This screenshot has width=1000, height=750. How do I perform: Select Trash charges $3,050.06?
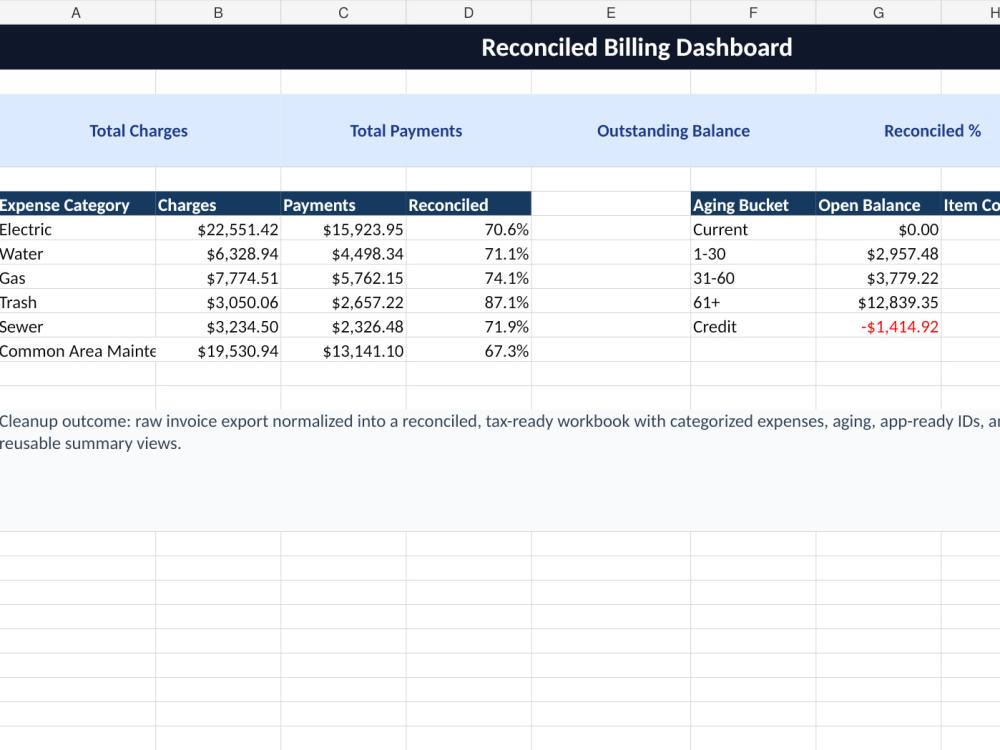218,301
